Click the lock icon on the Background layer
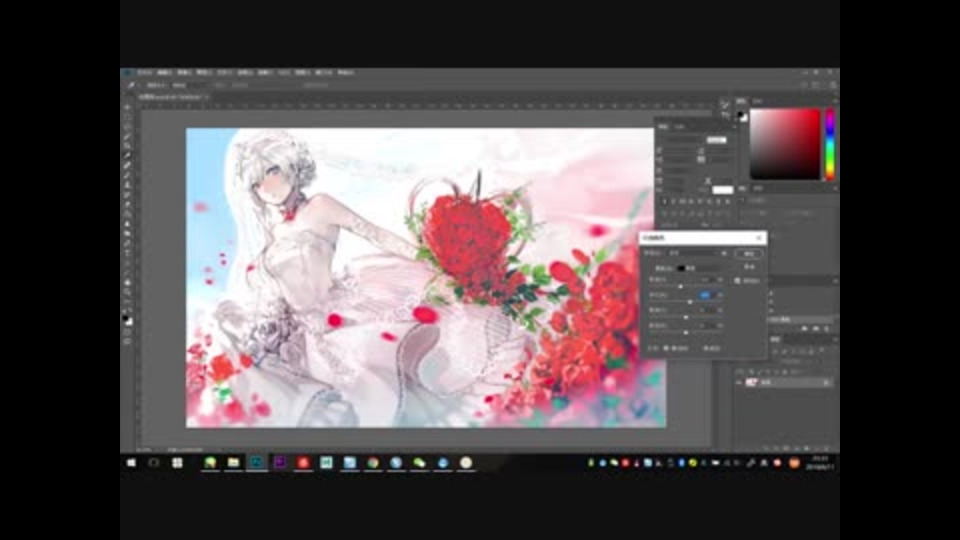The height and width of the screenshot is (540, 960). [x=826, y=383]
